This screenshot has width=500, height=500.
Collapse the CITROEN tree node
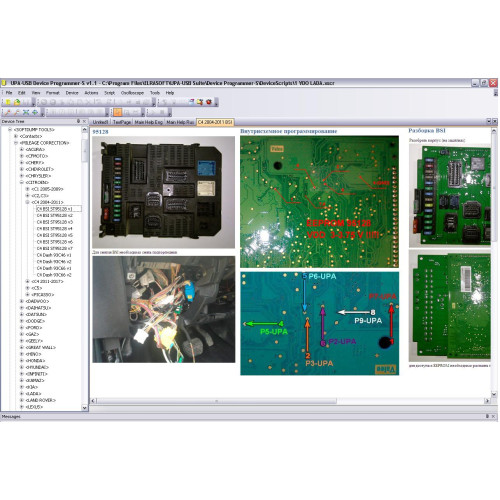22,182
